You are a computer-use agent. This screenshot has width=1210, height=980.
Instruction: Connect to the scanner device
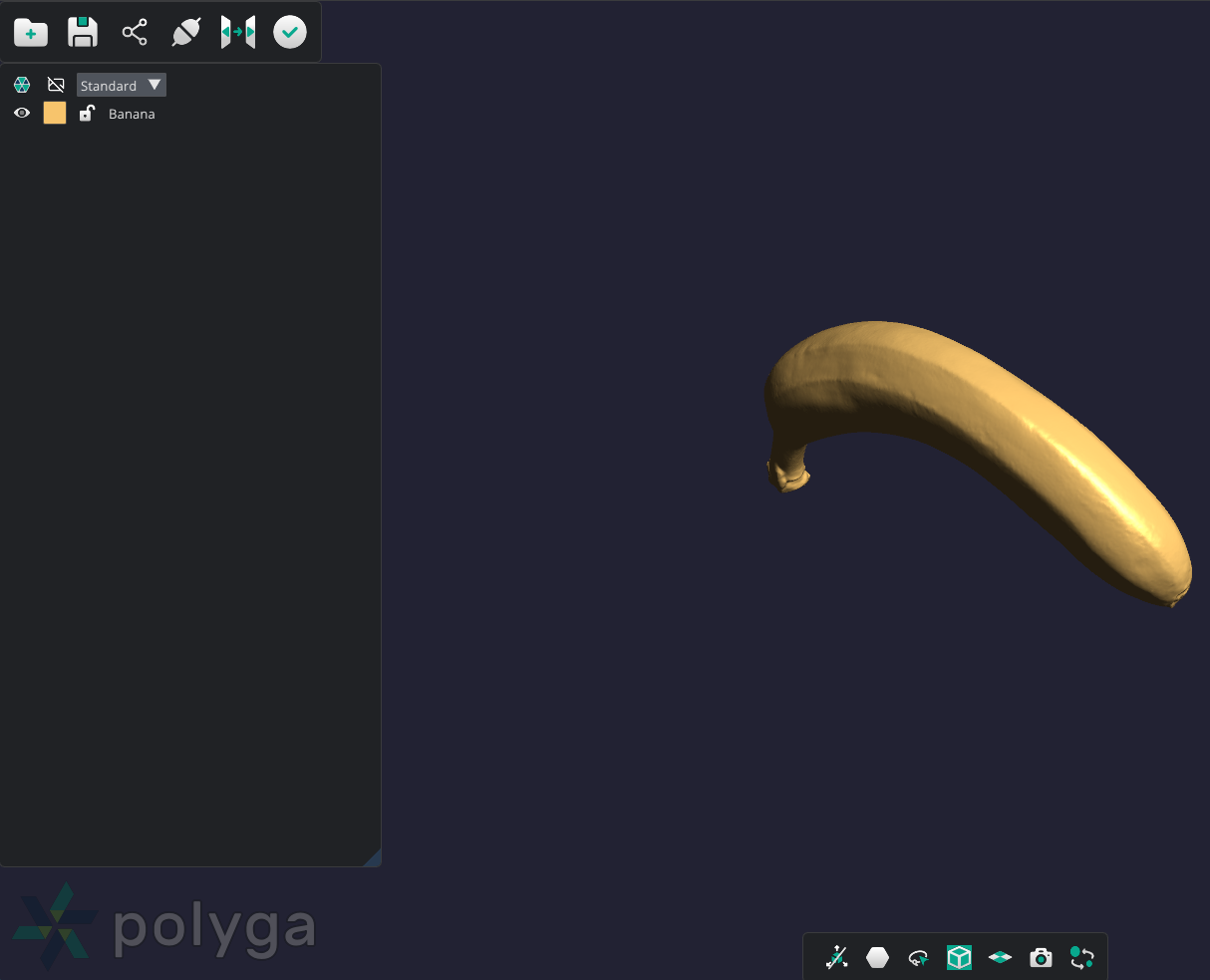tap(186, 31)
